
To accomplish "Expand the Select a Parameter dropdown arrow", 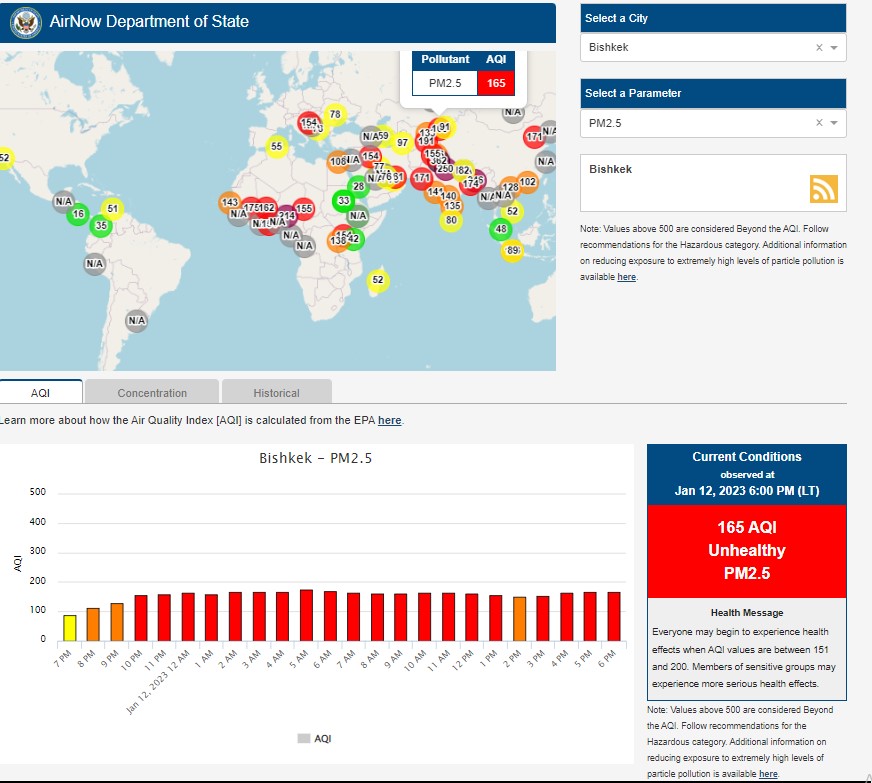I will tap(834, 123).
